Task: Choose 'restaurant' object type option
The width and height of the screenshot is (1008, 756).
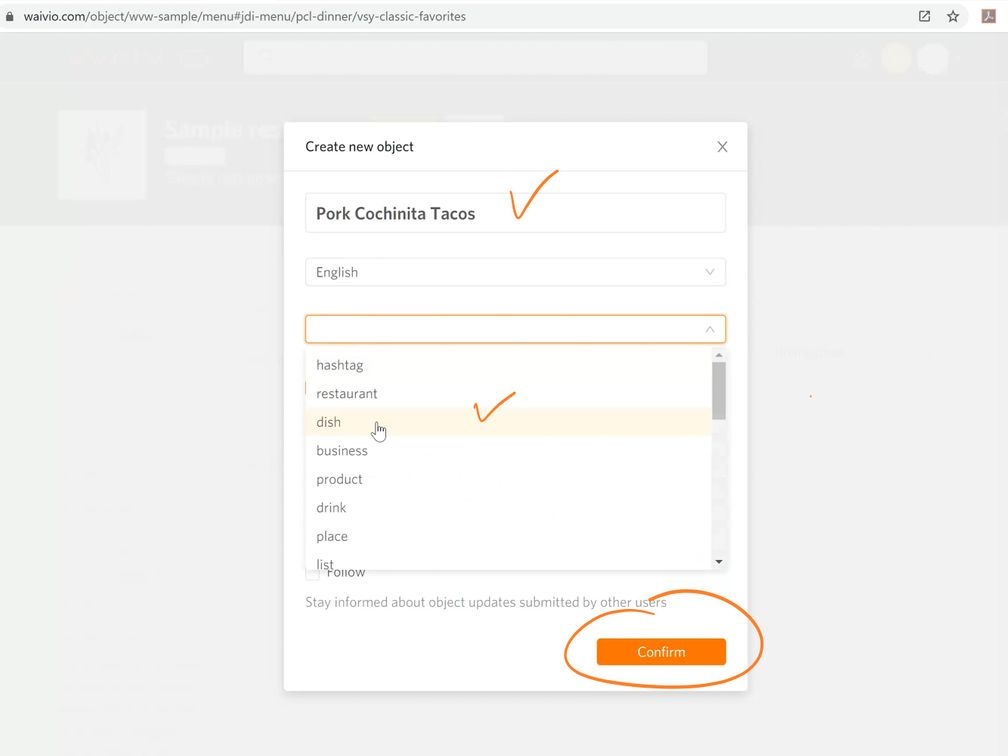Action: click(347, 394)
